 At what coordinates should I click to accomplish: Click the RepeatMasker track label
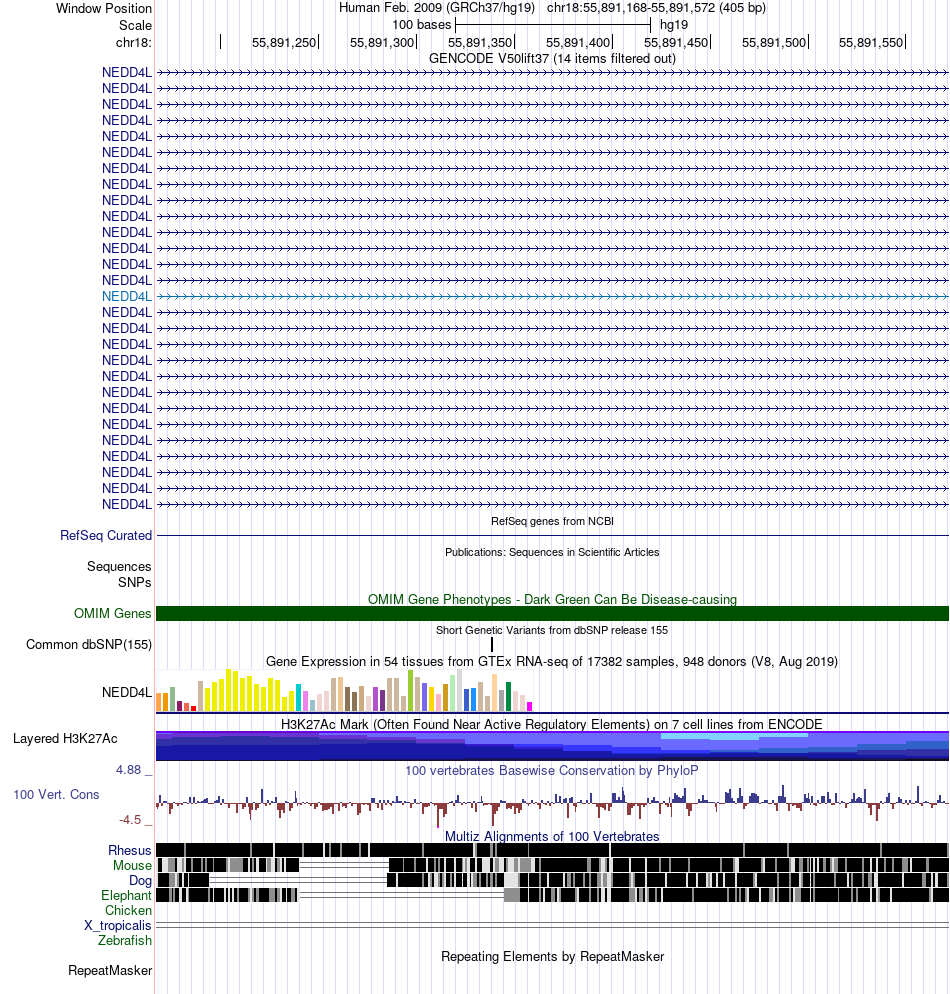click(x=110, y=971)
